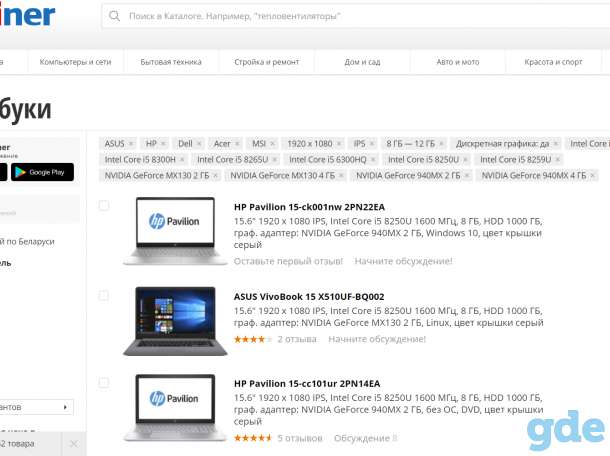
Task: Open the 2 отзыва reviews link
Action: pyautogui.click(x=297, y=339)
